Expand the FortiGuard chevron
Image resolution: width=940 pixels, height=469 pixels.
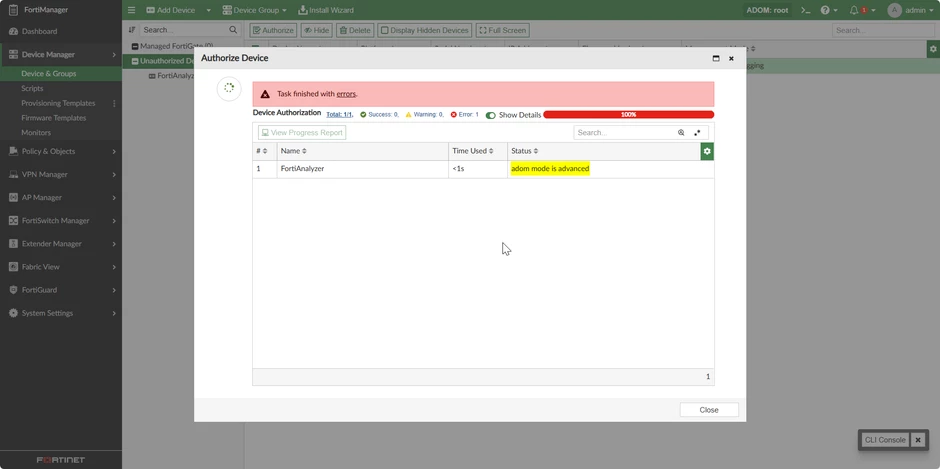(x=114, y=290)
